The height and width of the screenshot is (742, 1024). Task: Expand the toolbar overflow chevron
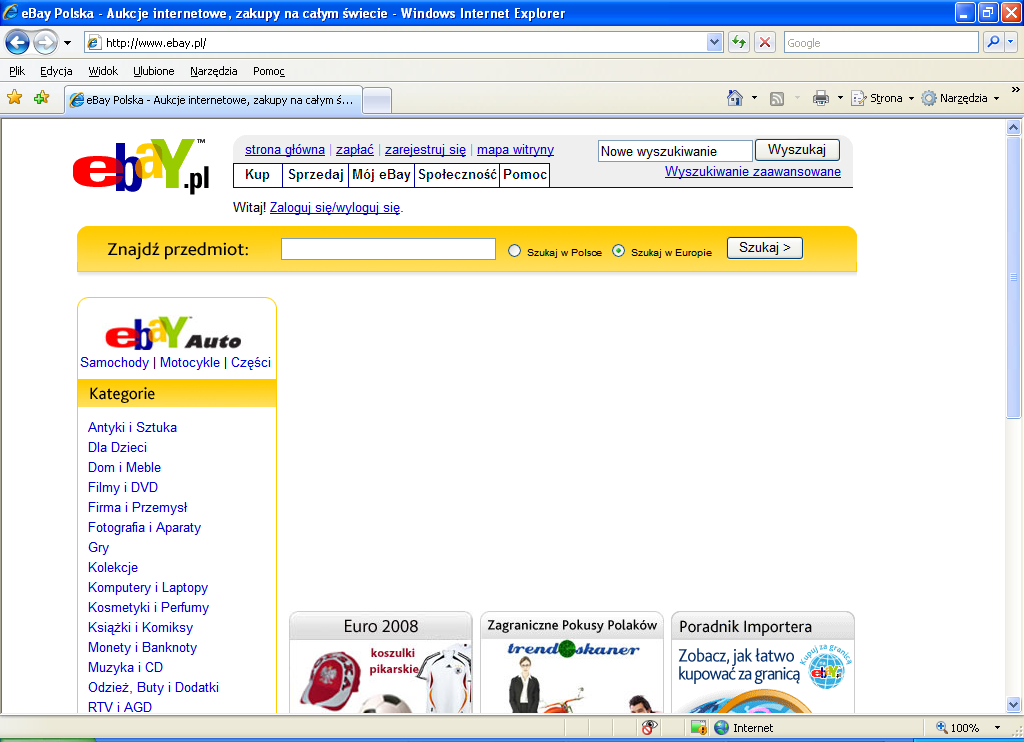click(x=1016, y=89)
